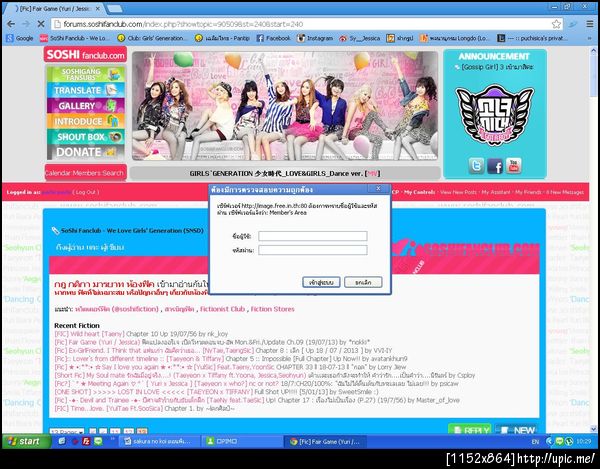
Task: Open the My Friends link
Action: pyautogui.click(x=528, y=192)
